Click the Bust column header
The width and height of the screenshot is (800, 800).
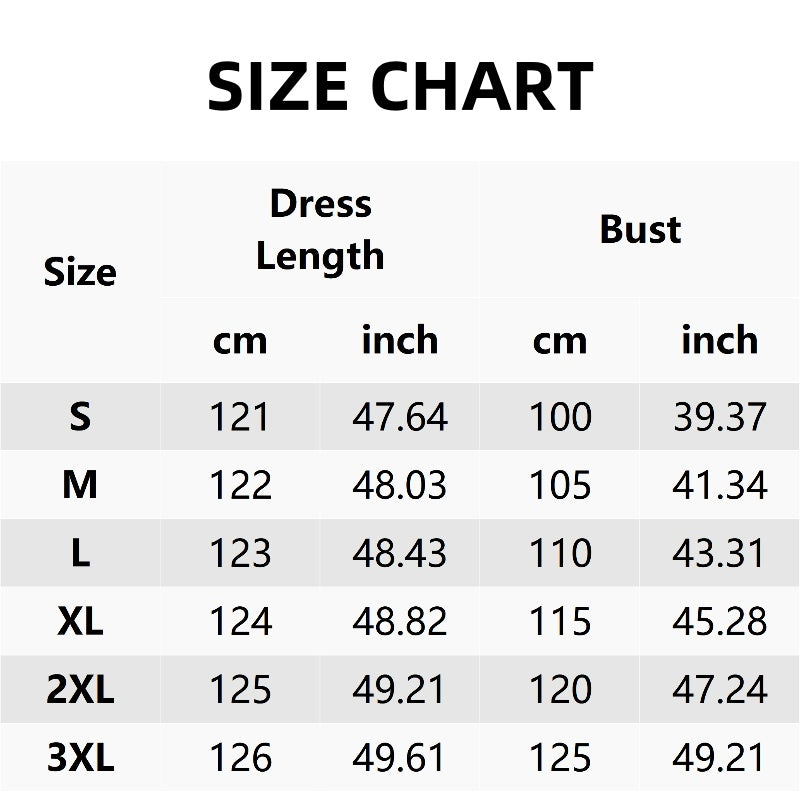pos(640,229)
